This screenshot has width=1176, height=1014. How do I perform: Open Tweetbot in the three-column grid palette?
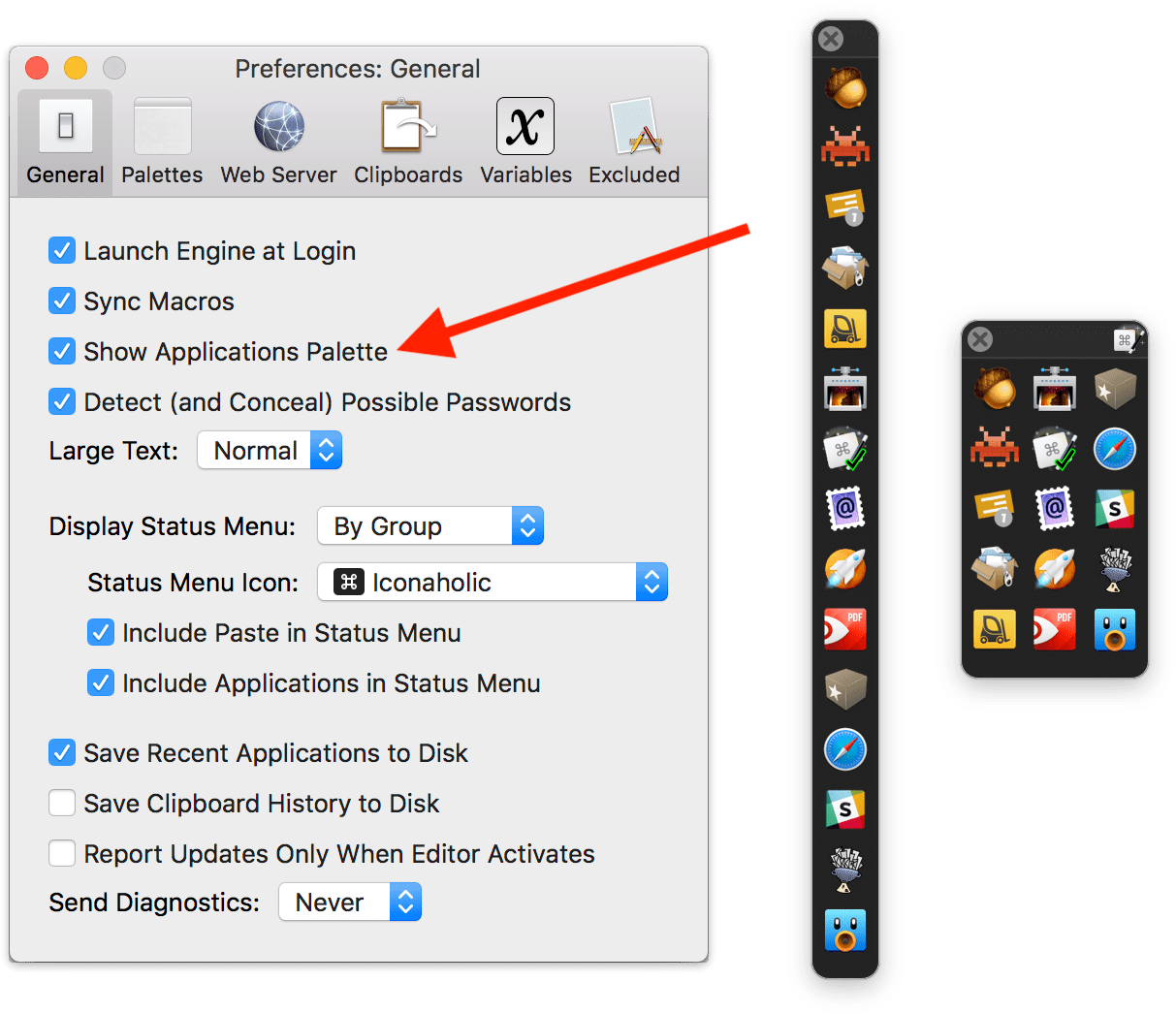click(x=1115, y=629)
